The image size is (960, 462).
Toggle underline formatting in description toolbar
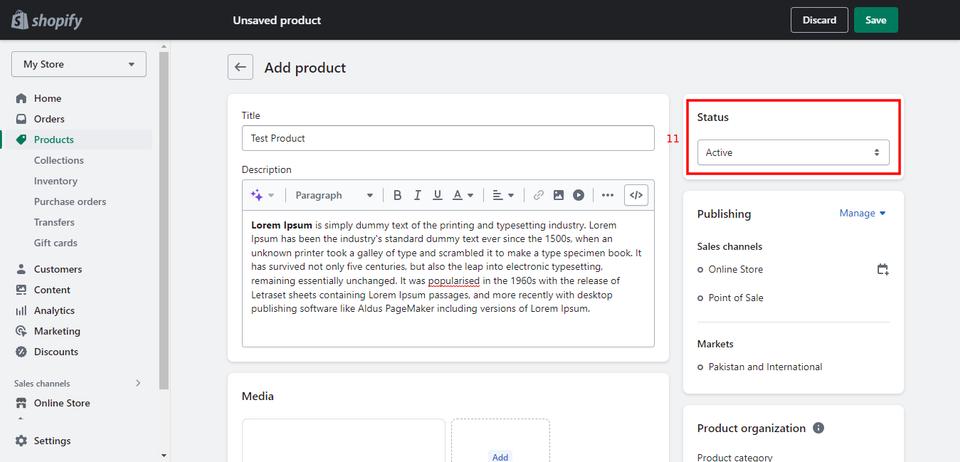tap(437, 195)
